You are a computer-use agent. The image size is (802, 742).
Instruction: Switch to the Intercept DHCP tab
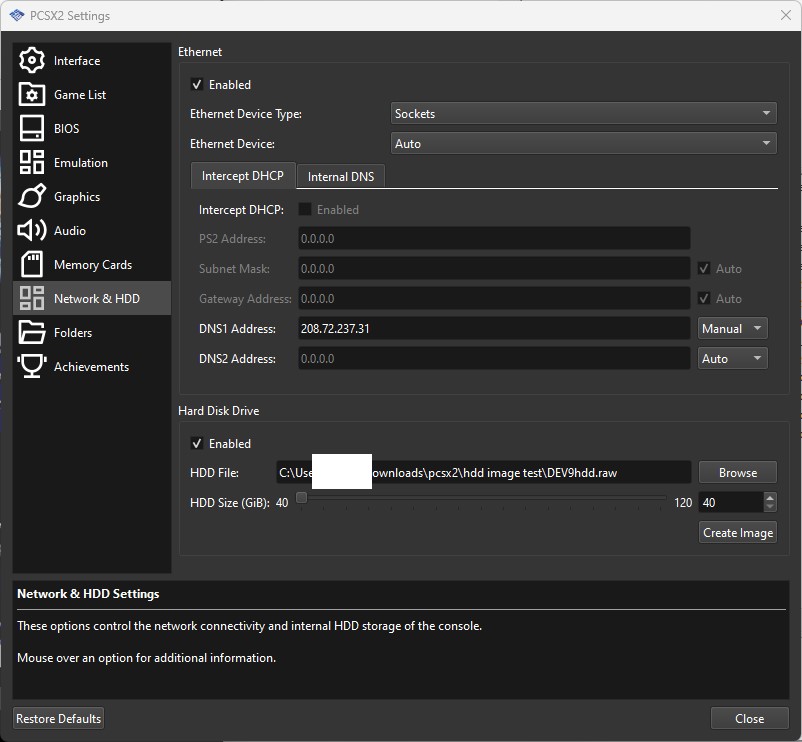[243, 176]
